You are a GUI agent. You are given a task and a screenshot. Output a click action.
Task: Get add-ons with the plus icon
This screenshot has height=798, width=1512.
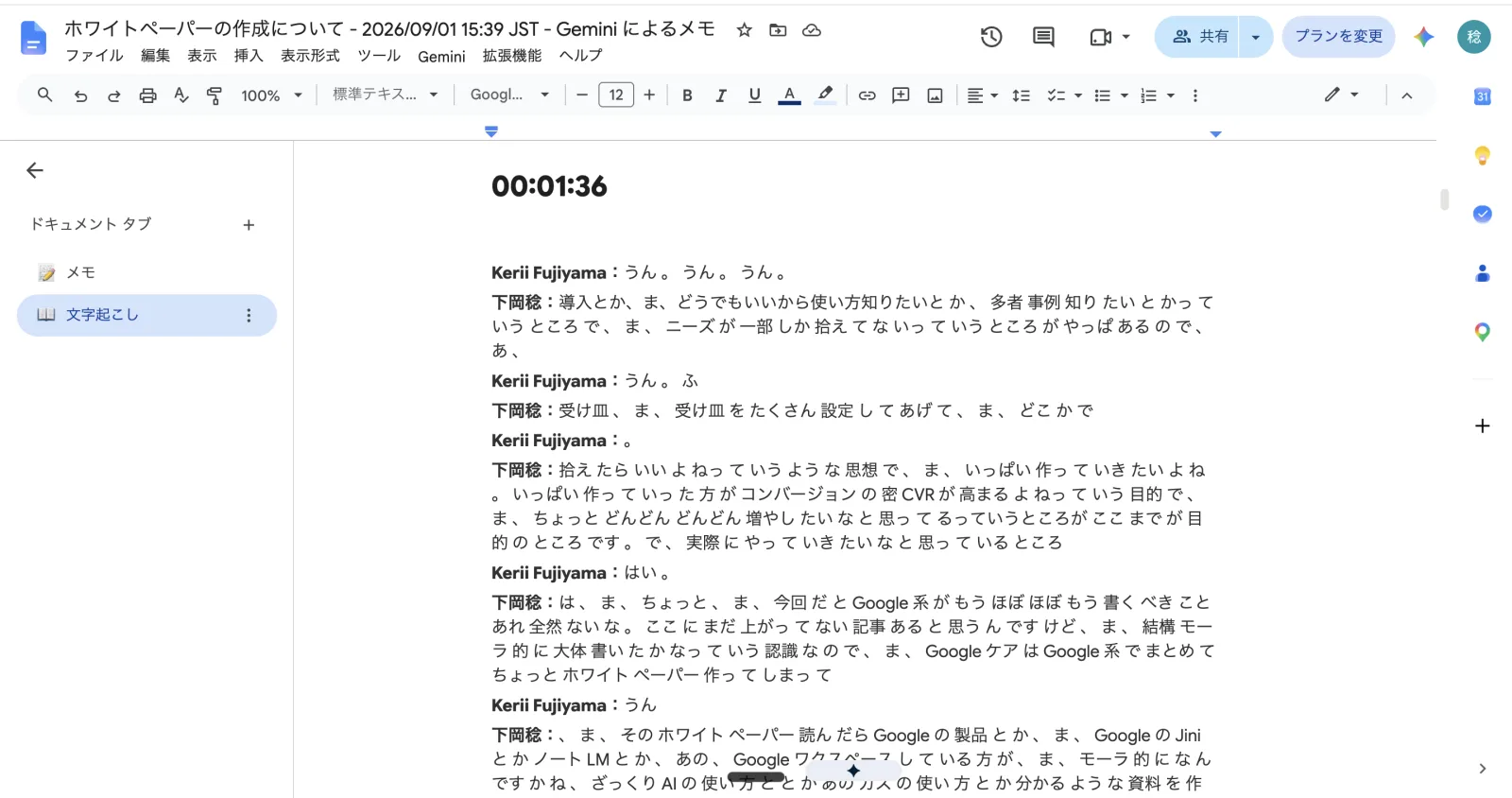coord(1483,425)
